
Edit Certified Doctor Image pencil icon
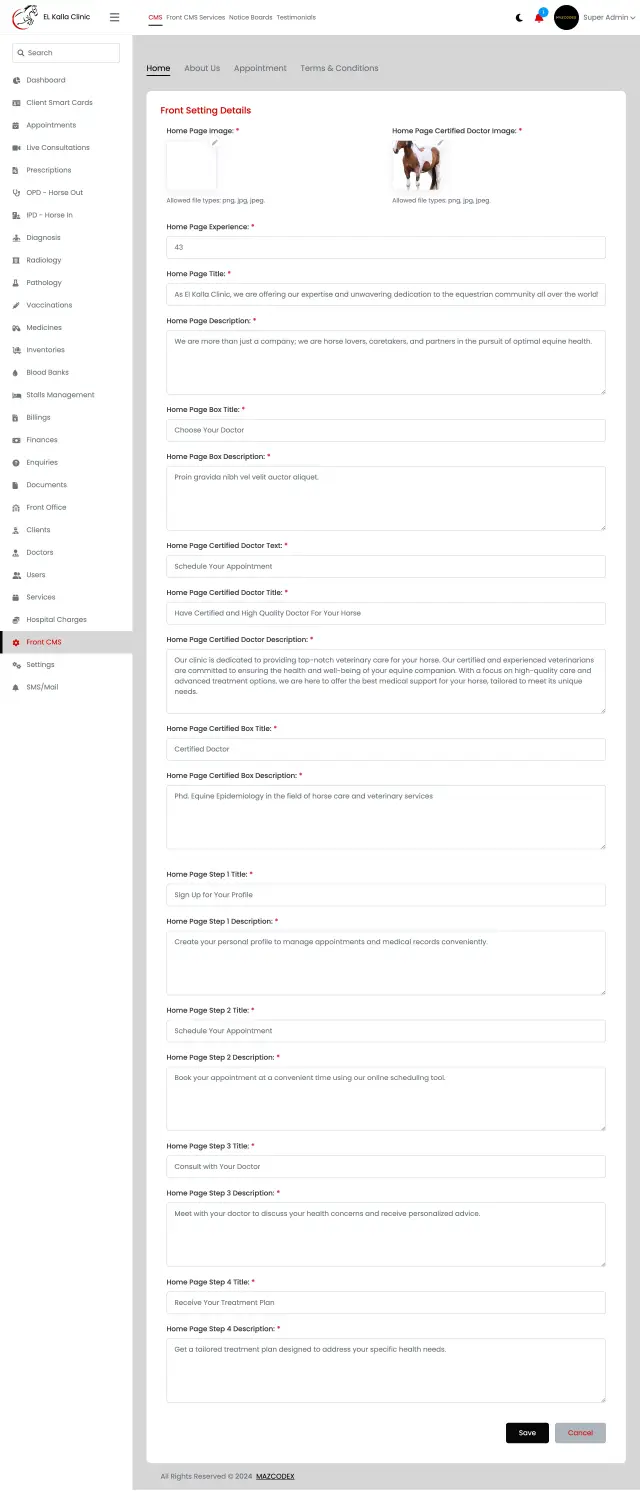click(x=440, y=143)
